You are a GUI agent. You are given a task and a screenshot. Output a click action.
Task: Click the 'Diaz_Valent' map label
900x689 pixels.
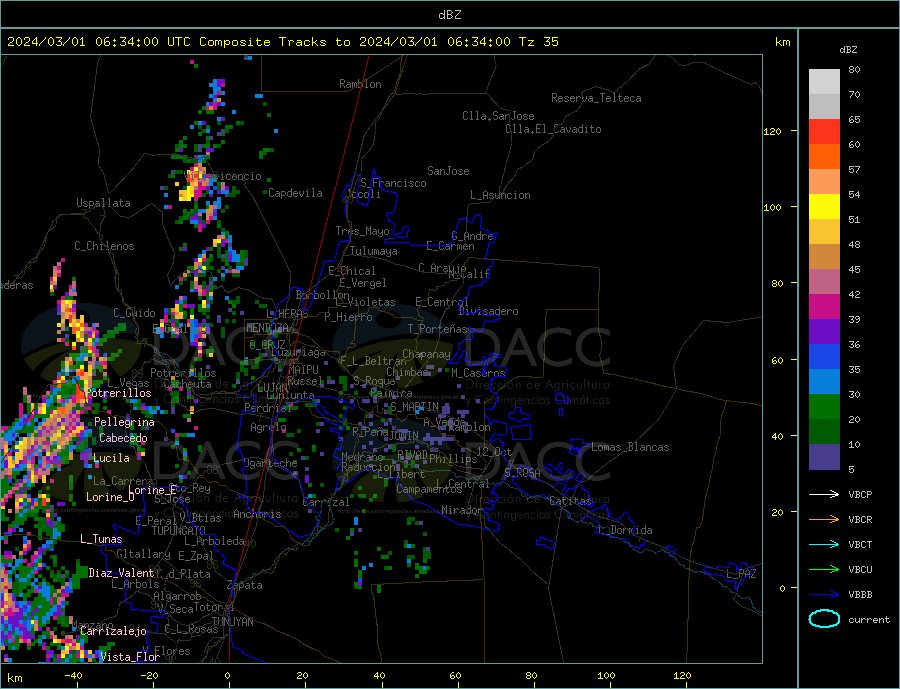(121, 573)
